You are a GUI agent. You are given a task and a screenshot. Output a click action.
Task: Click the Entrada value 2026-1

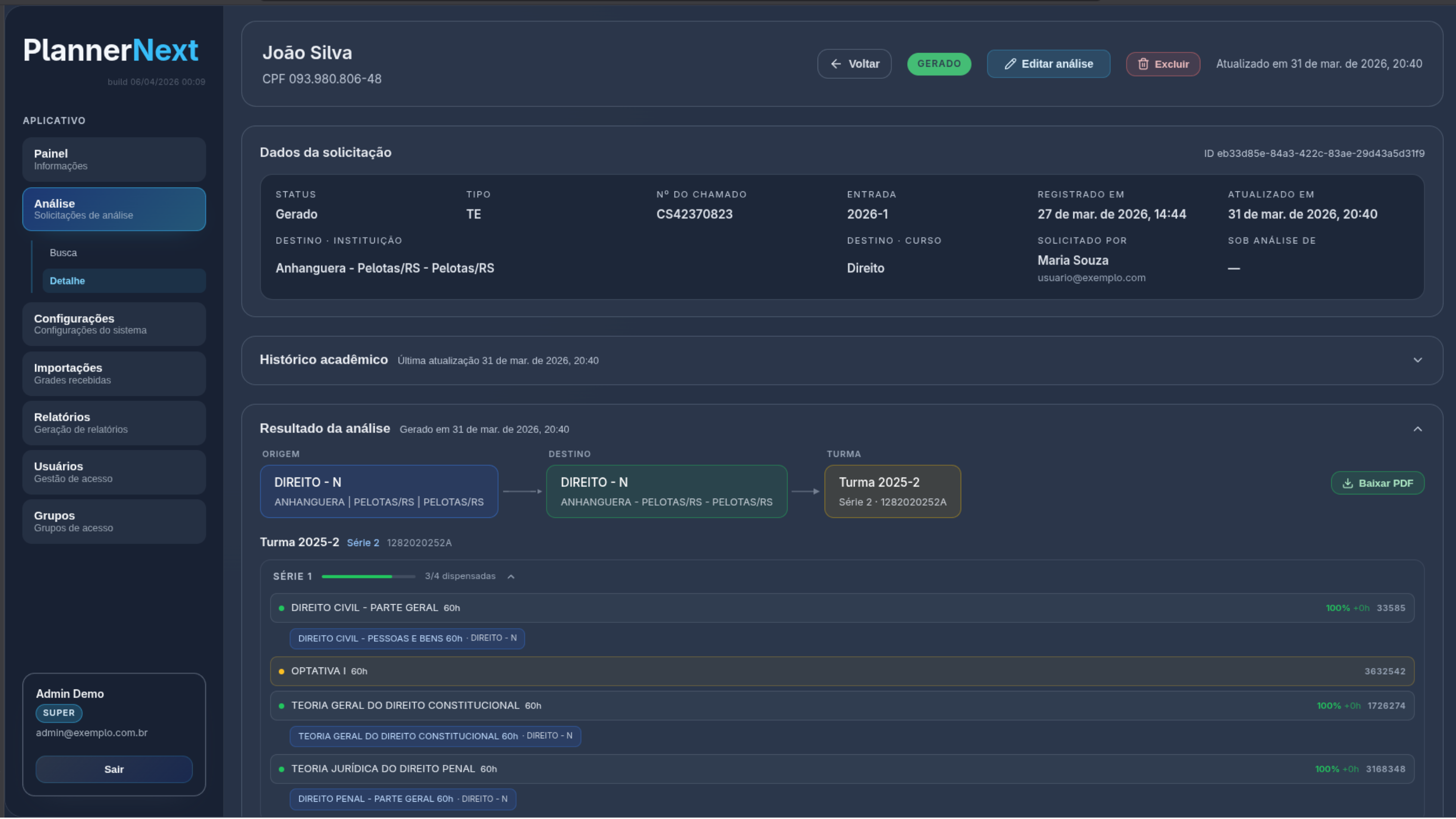(868, 214)
